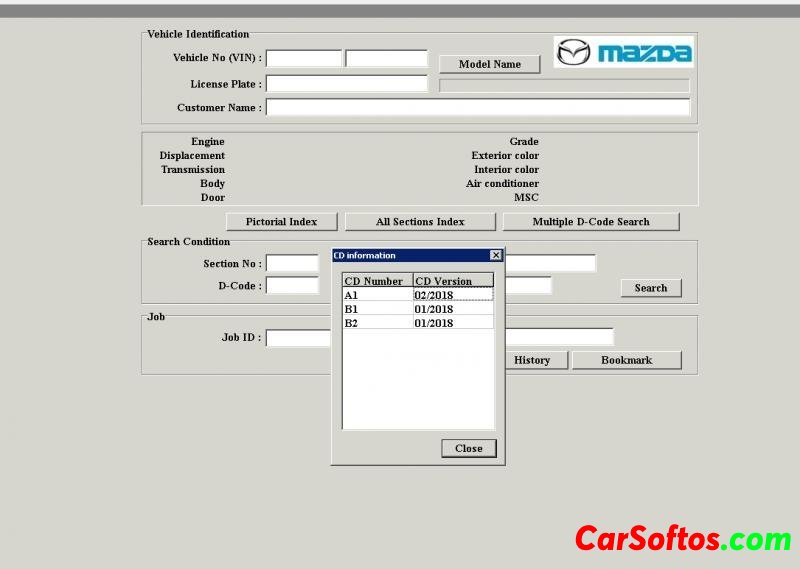Viewport: 800px width, 569px height.
Task: Sort by the CD Version column header
Action: pyautogui.click(x=453, y=281)
